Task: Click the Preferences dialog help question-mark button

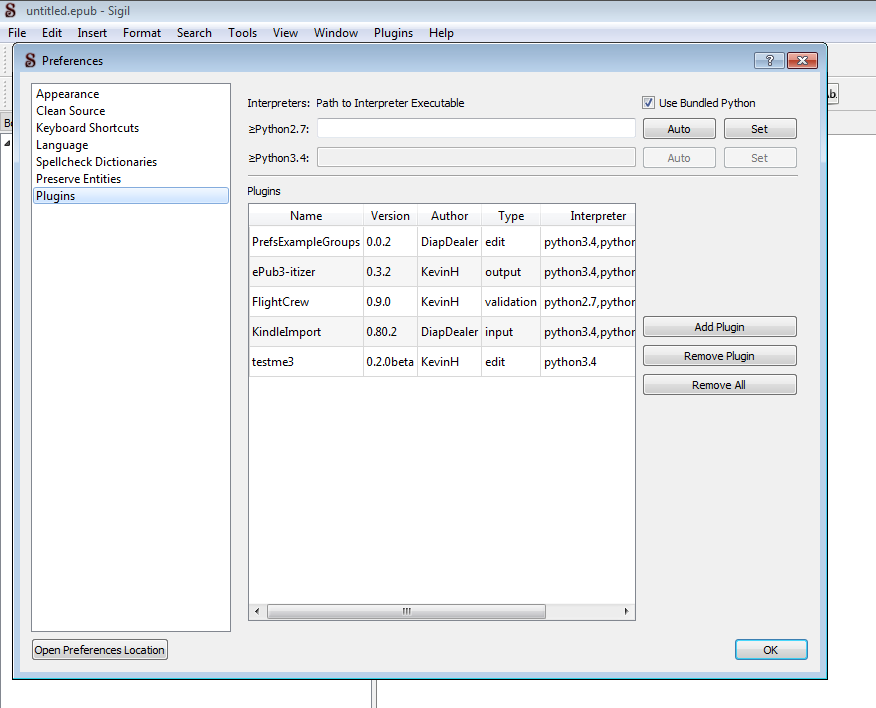Action: pyautogui.click(x=769, y=60)
